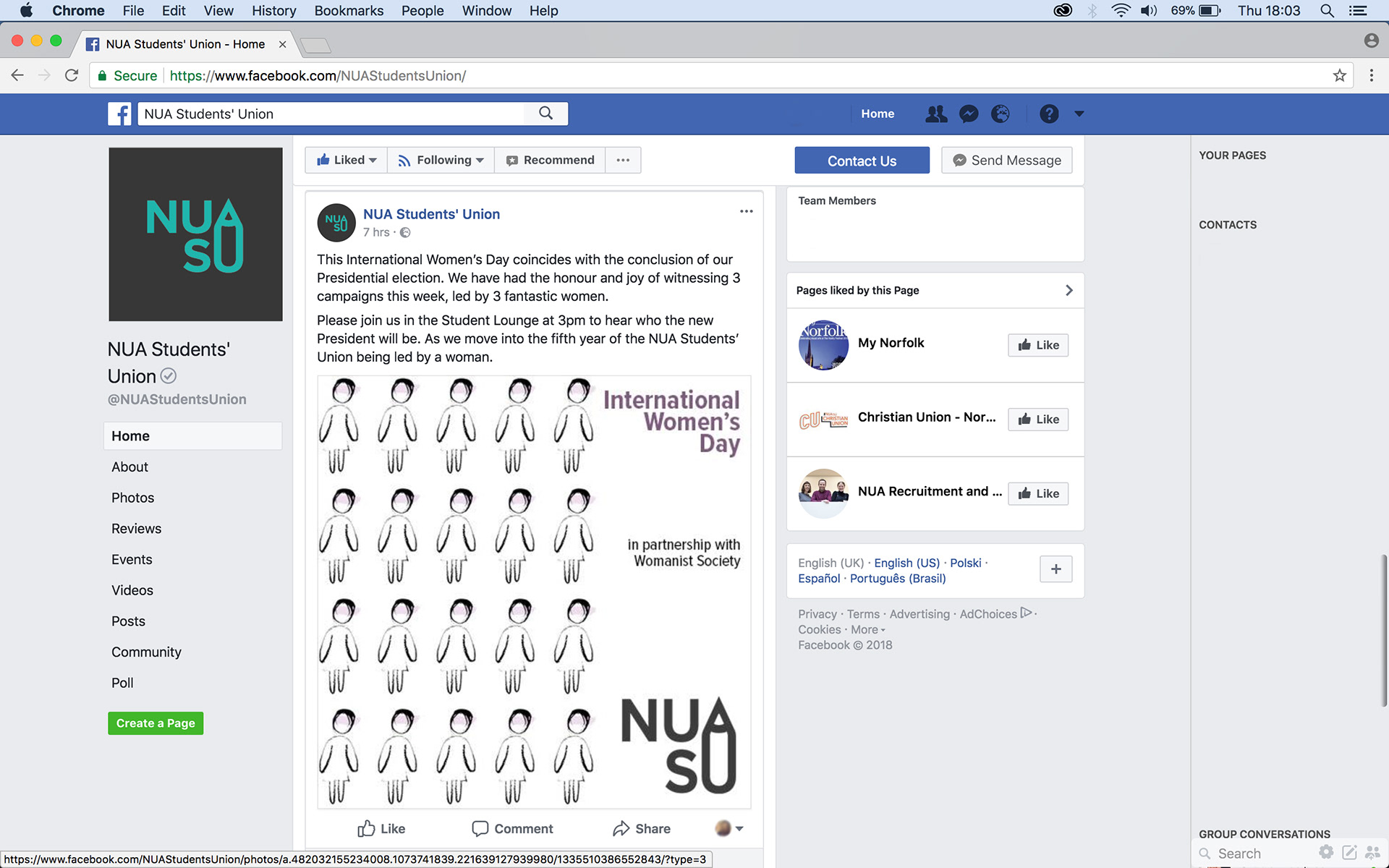This screenshot has height=868, width=1389.
Task: Open the Photos tab in sidebar
Action: coord(132,498)
